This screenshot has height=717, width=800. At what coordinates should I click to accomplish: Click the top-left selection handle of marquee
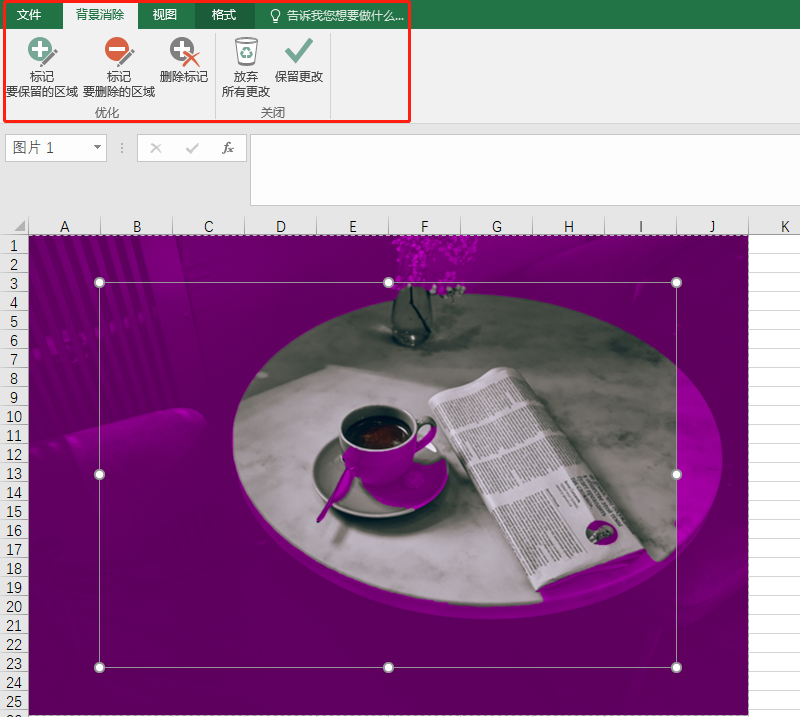99,283
